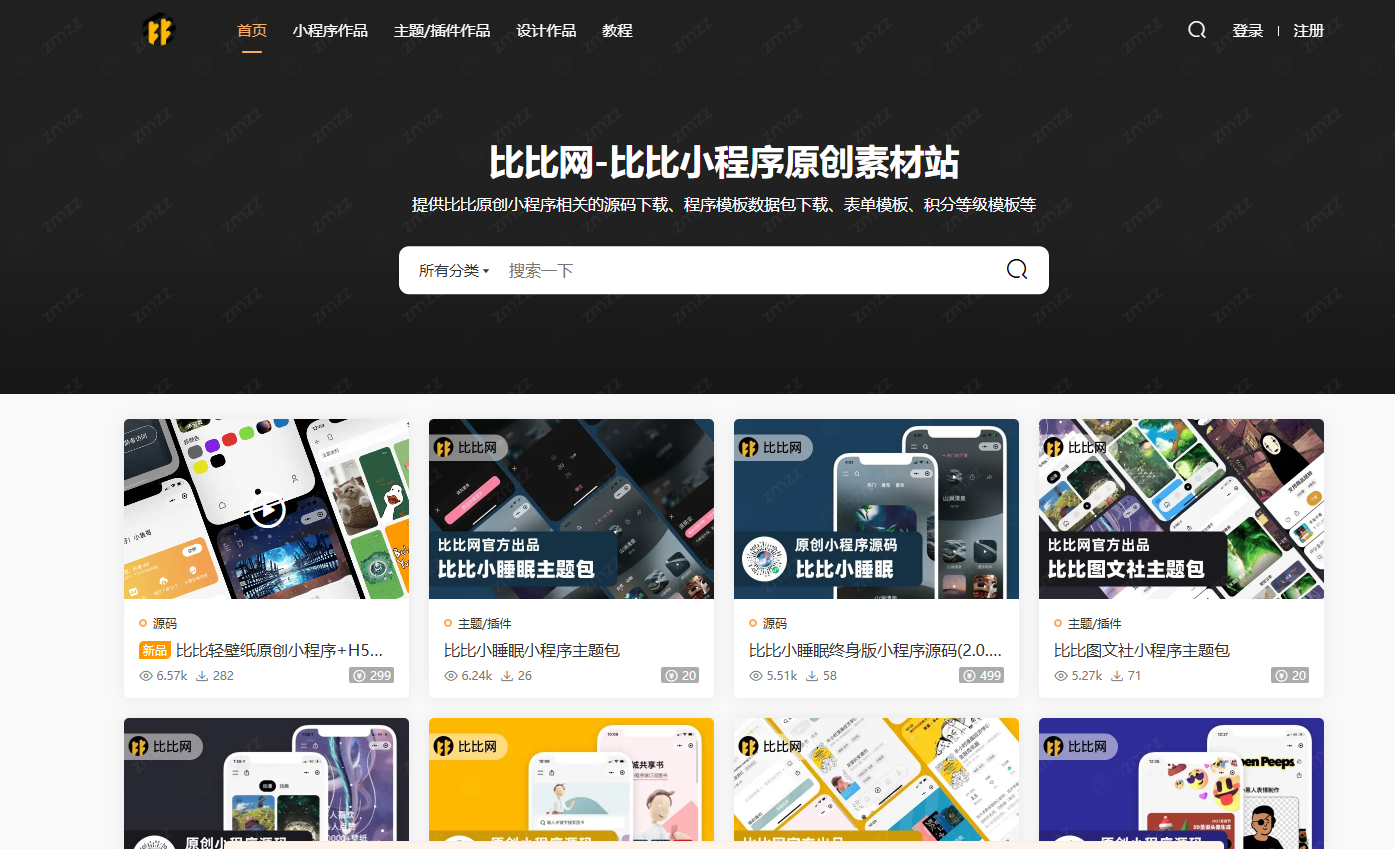1395x849 pixels.
Task: Go to 首页 tab
Action: pyautogui.click(x=251, y=31)
